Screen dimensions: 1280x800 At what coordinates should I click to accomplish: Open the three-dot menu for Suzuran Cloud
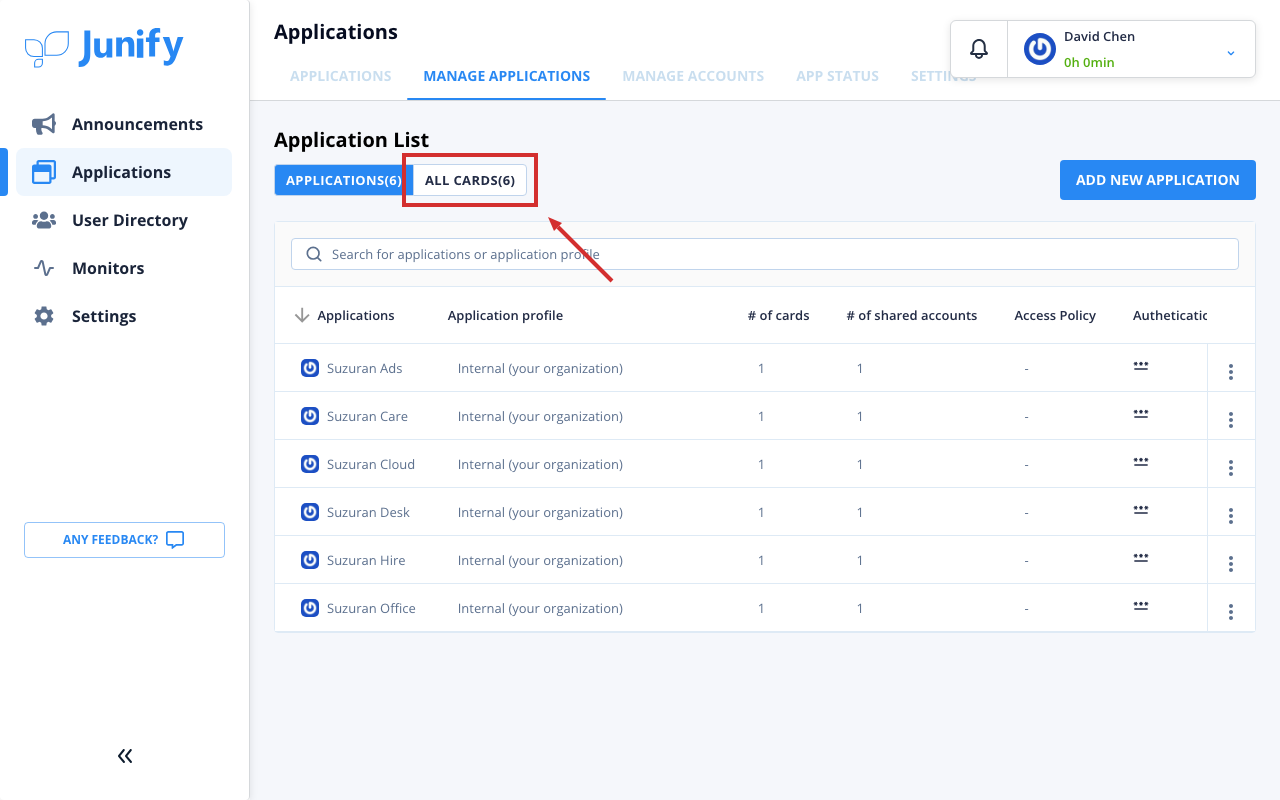coord(1231,468)
